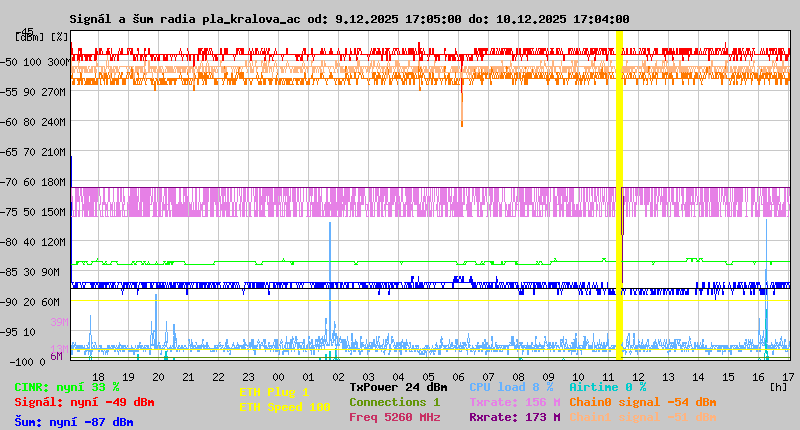
Task: Click the y-axis label '-85 30 90M'
Action: coord(30,272)
